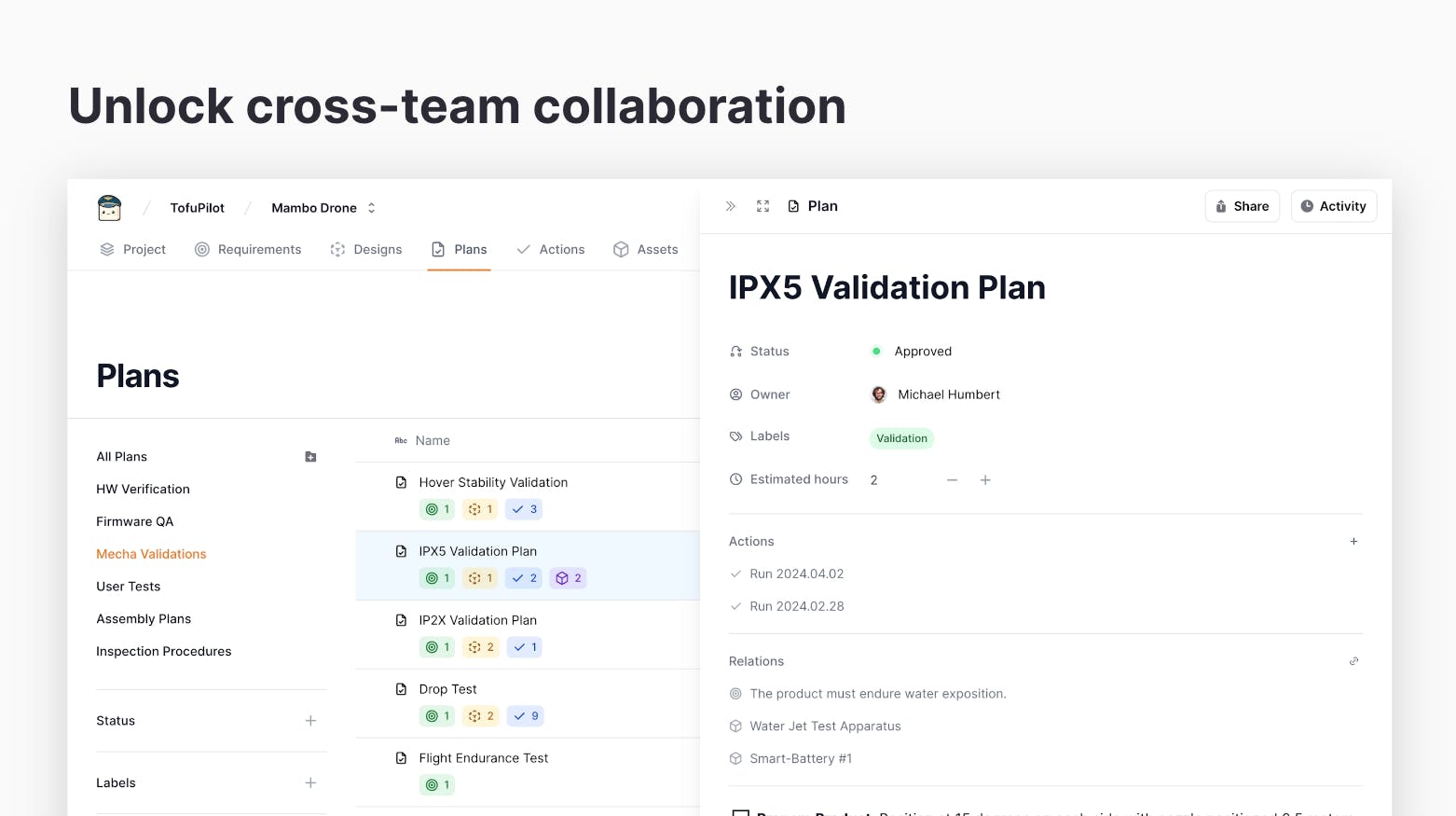This screenshot has height=816, width=1456.
Task: Click IP2X plan designs badge 2
Action: (x=481, y=647)
